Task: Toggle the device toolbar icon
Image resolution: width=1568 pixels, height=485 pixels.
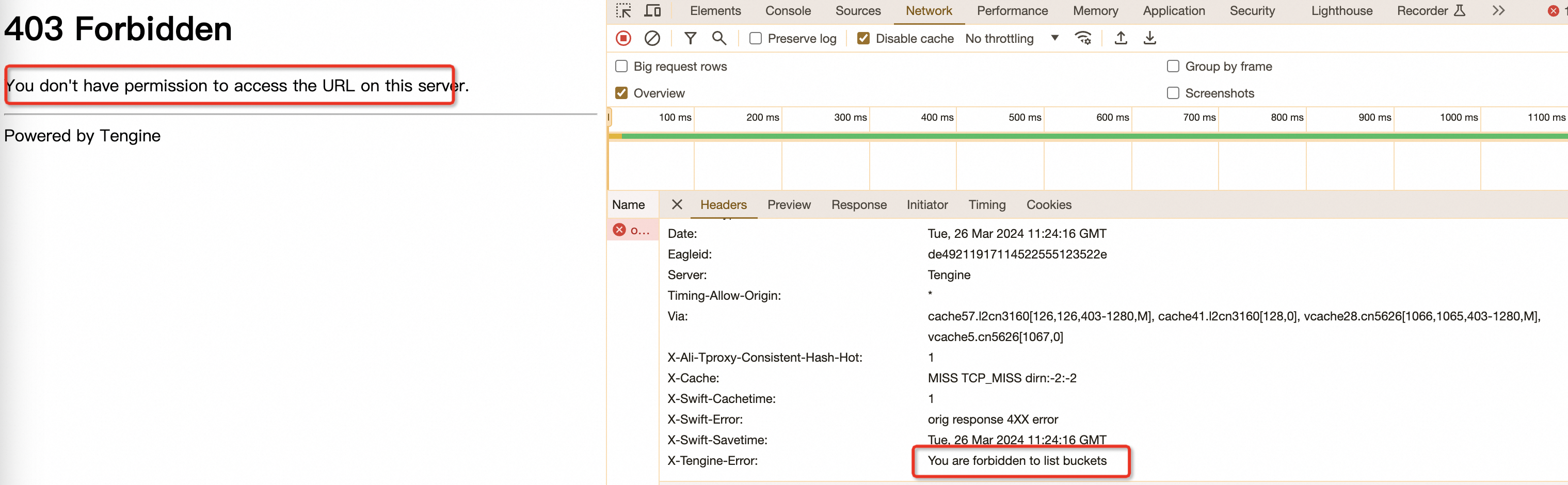Action: [x=652, y=11]
